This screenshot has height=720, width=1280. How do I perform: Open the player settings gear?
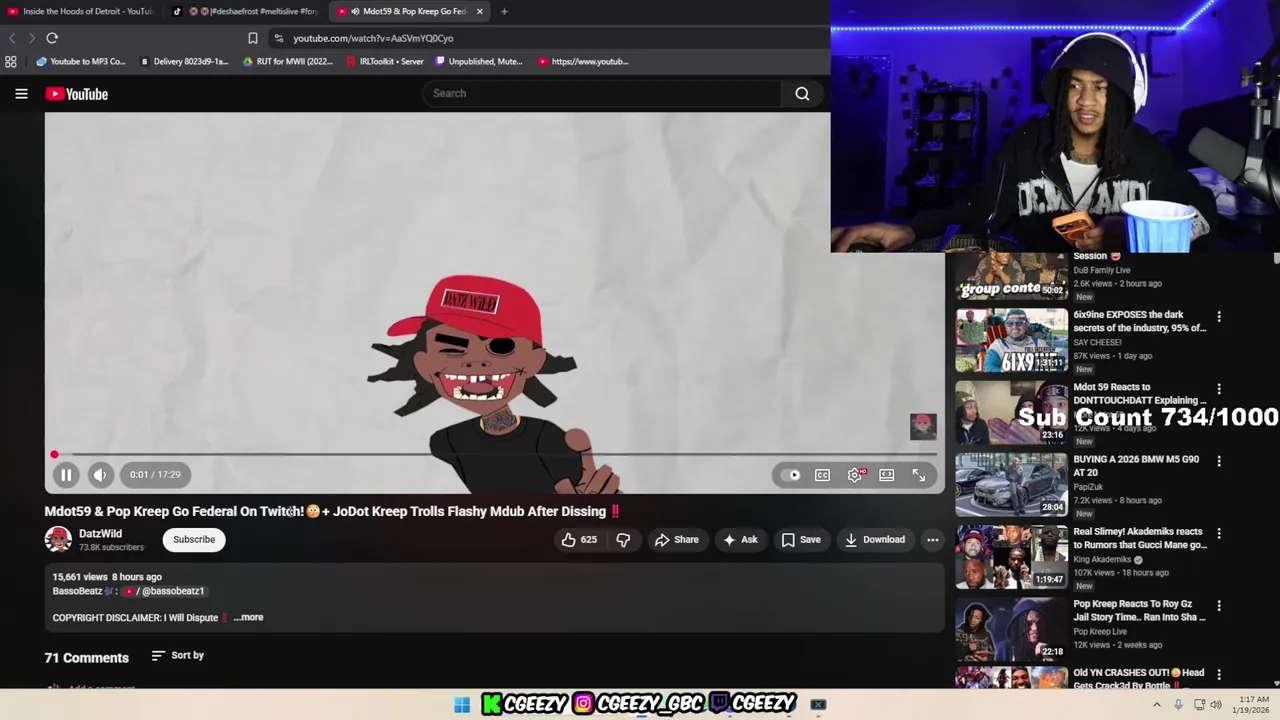point(855,475)
